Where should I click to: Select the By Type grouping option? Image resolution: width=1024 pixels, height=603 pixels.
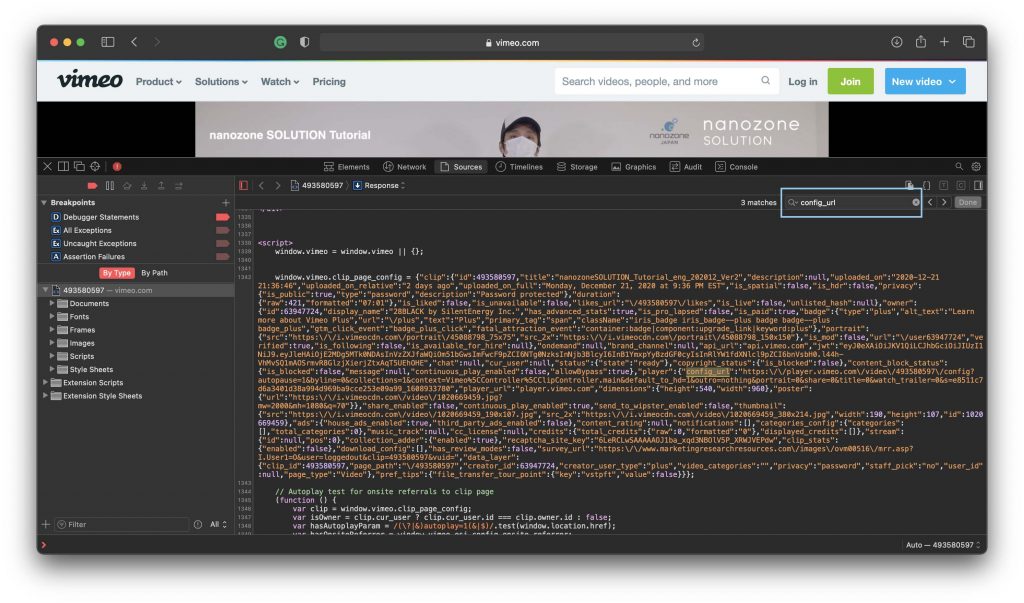tap(117, 273)
